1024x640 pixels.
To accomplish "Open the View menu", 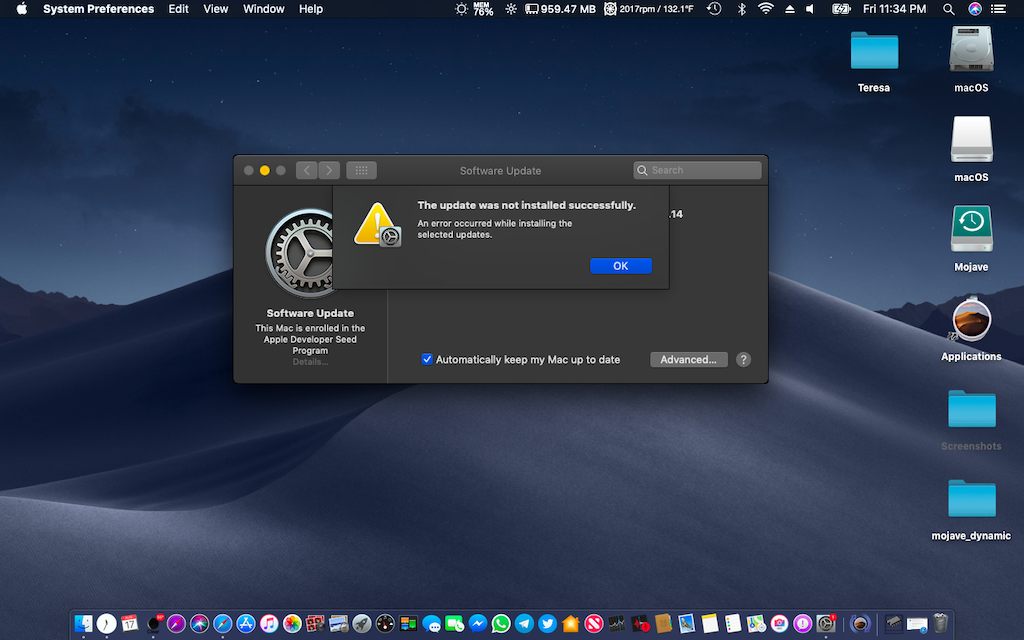I will pyautogui.click(x=216, y=8).
